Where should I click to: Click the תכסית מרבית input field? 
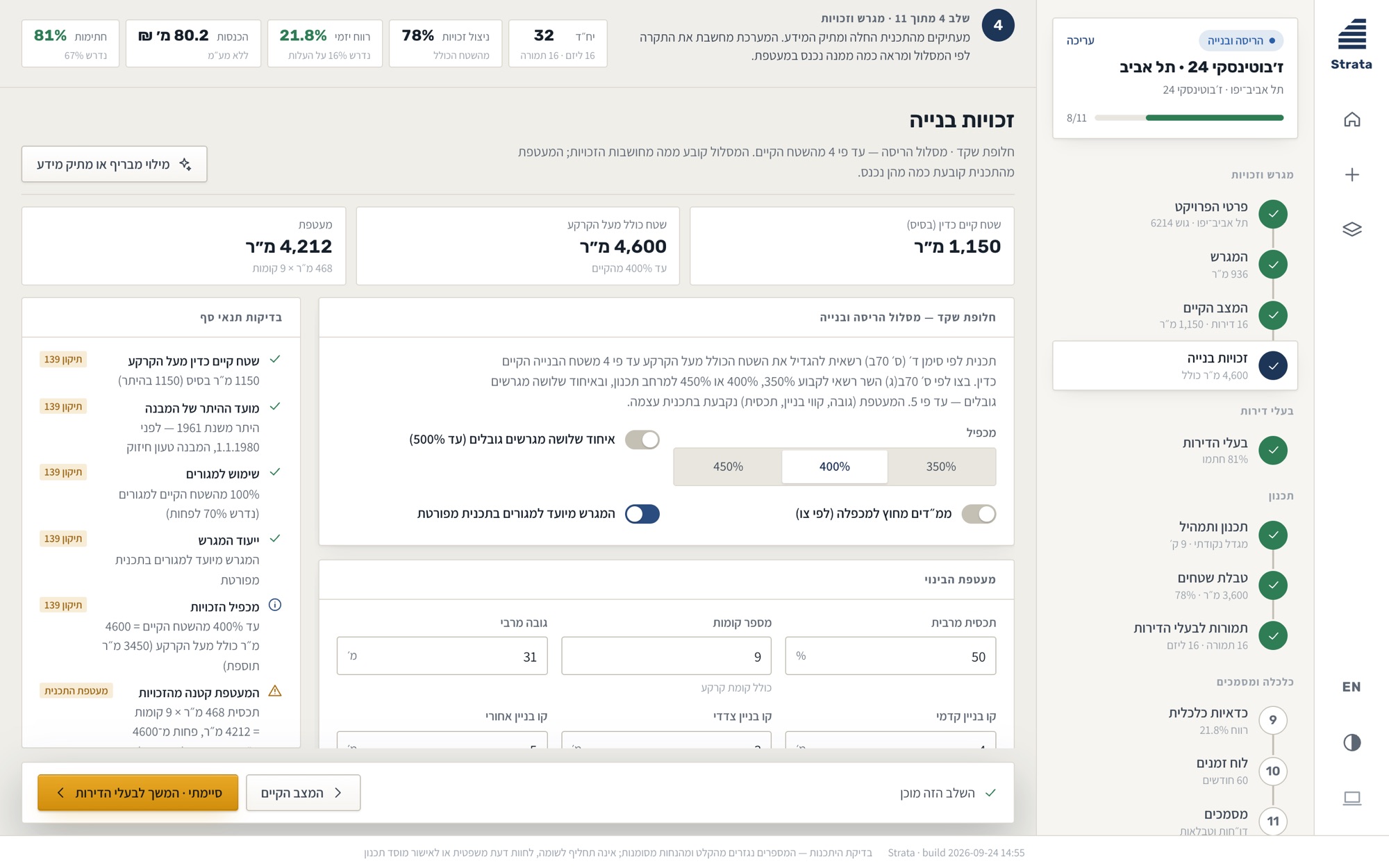tap(890, 656)
